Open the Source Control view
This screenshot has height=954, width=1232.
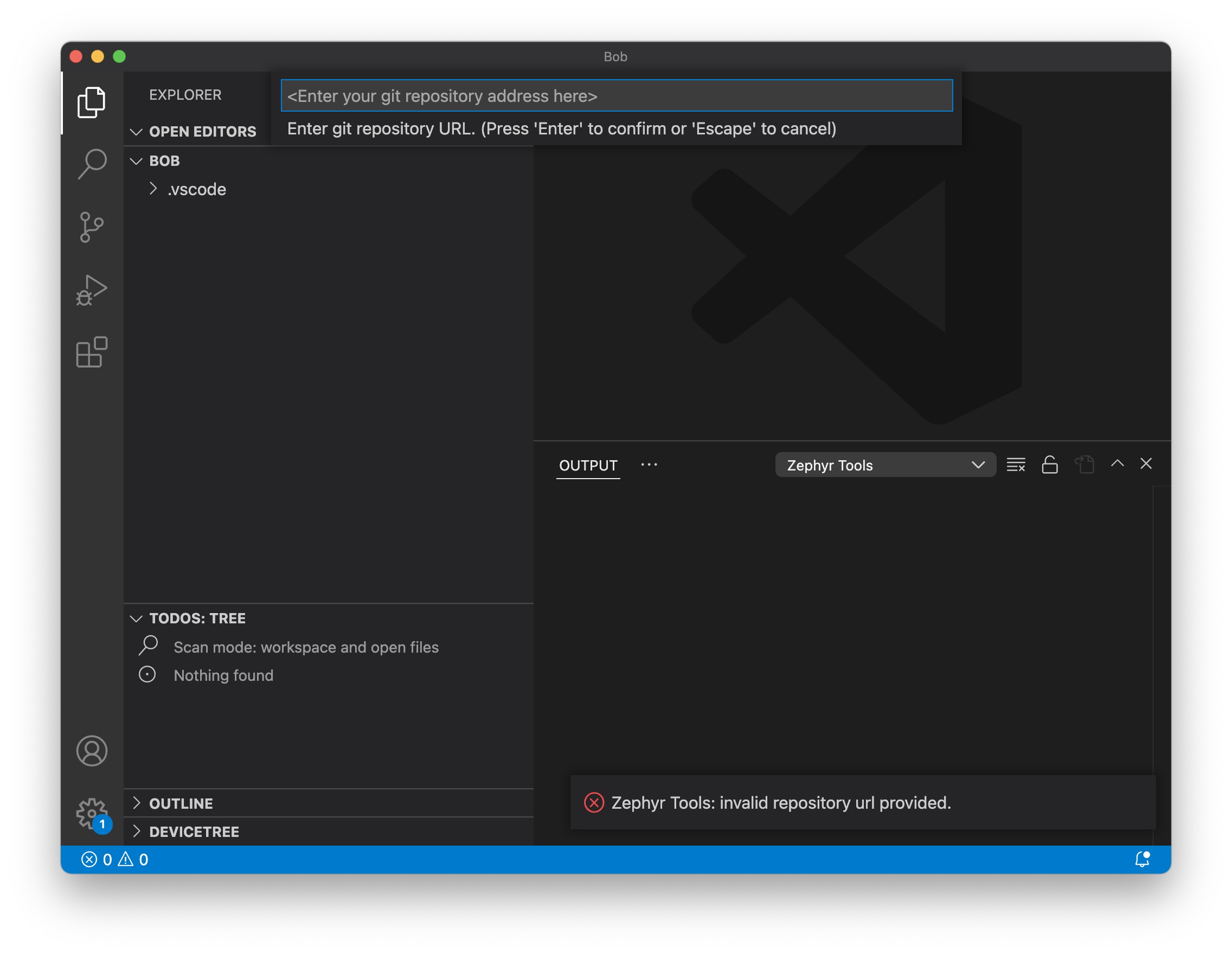point(92,227)
